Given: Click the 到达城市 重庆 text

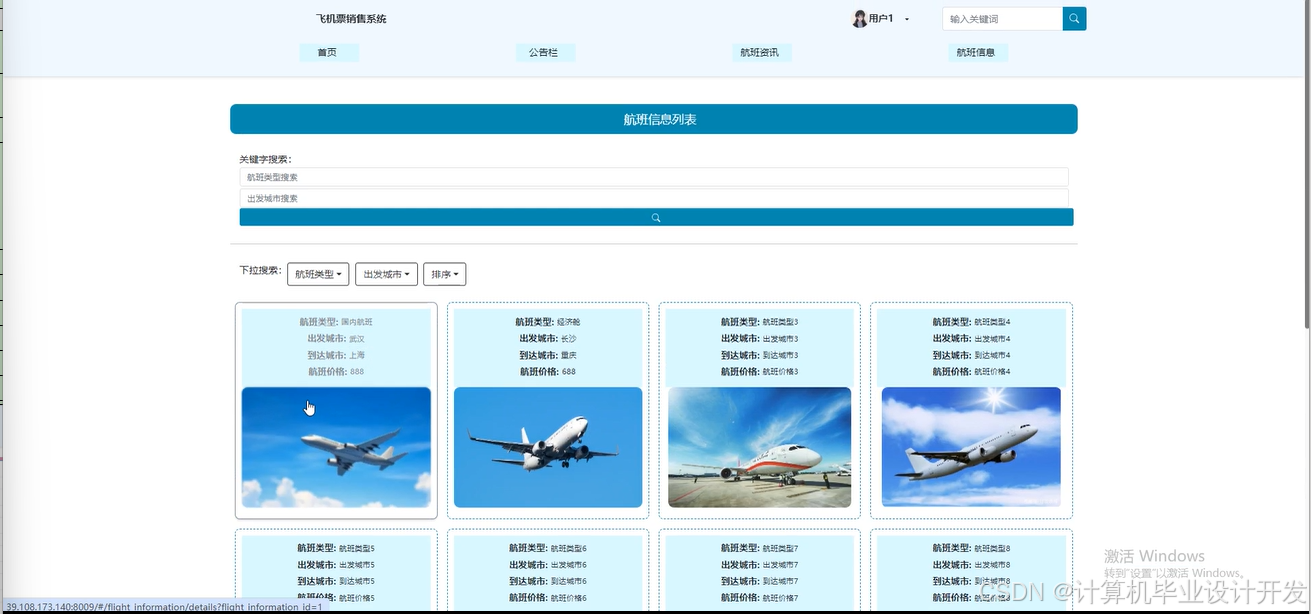Looking at the screenshot, I should (x=548, y=355).
